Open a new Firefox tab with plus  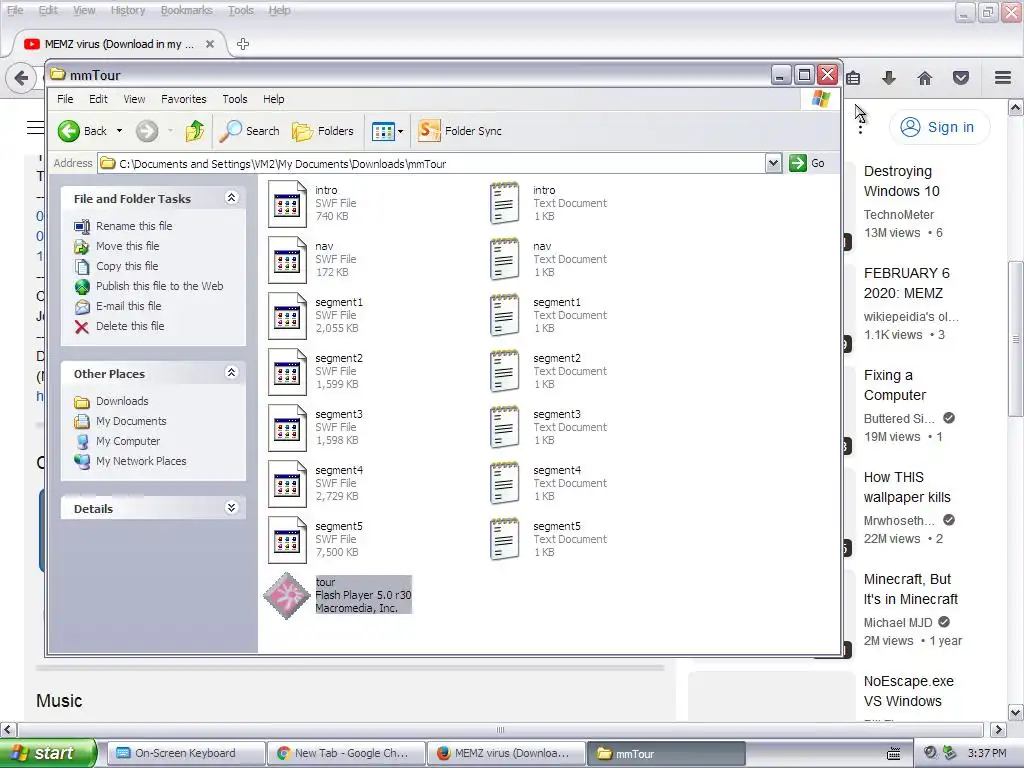pos(243,44)
